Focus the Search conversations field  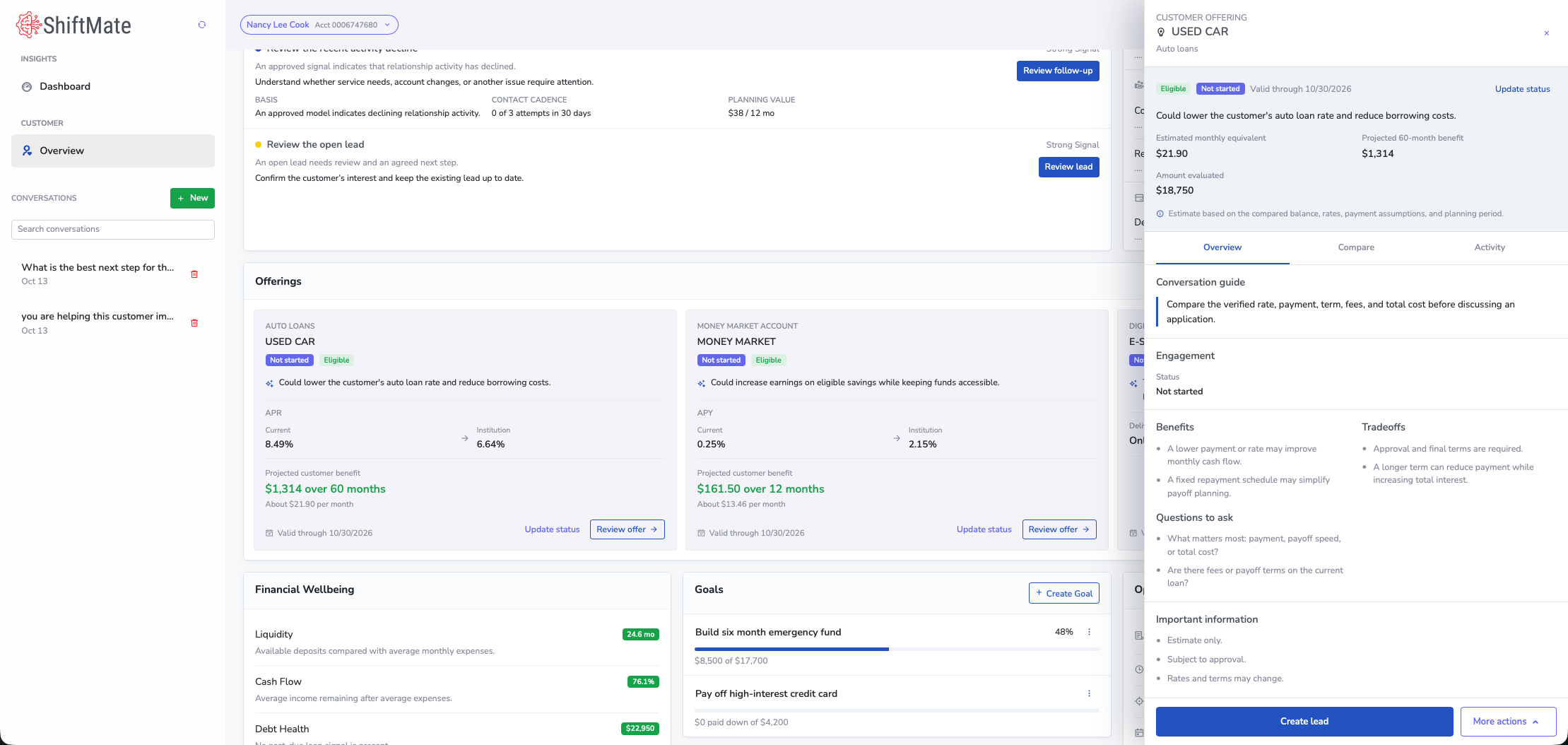point(113,229)
